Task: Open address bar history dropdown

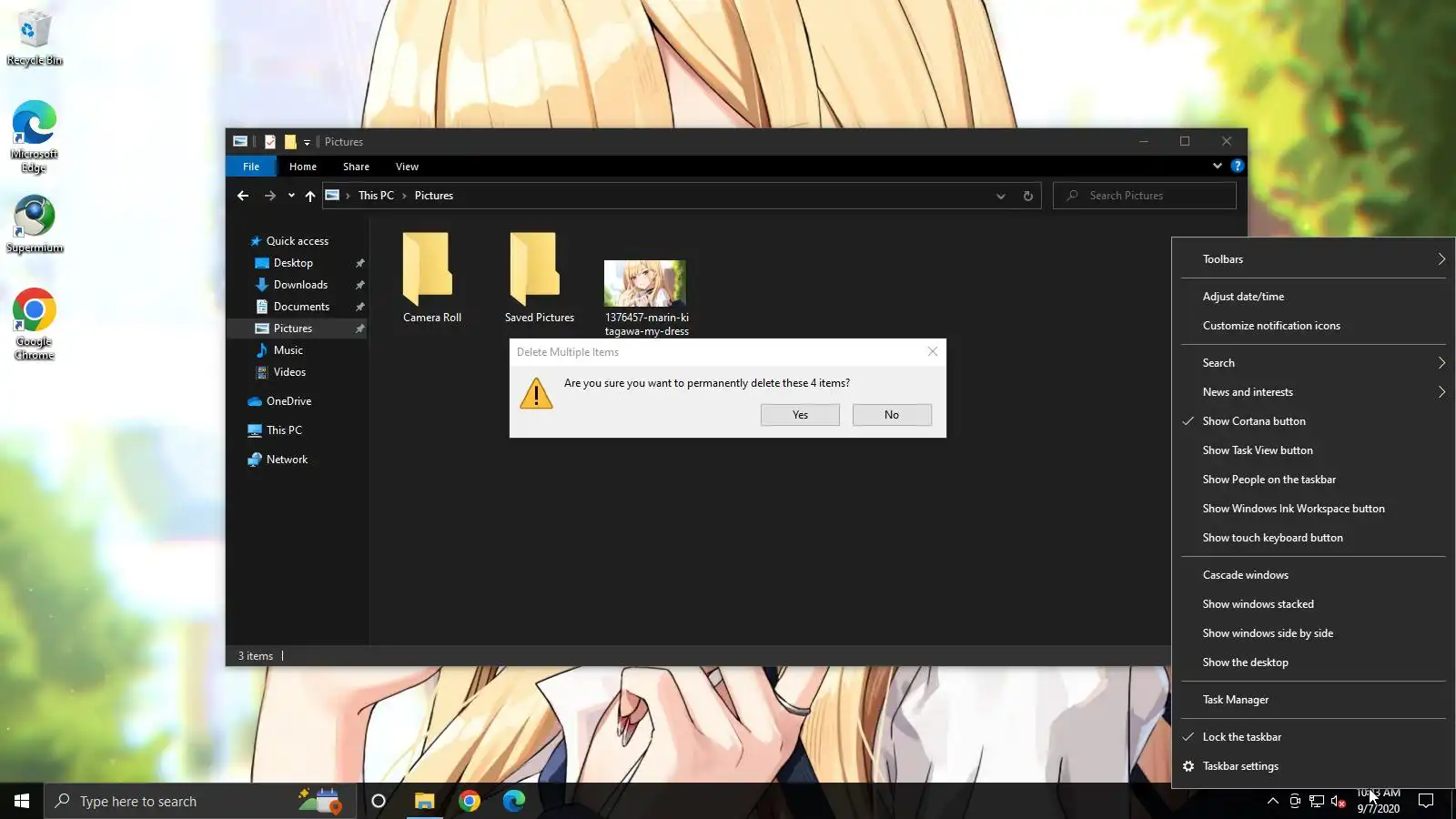Action: pyautogui.click(x=1001, y=196)
